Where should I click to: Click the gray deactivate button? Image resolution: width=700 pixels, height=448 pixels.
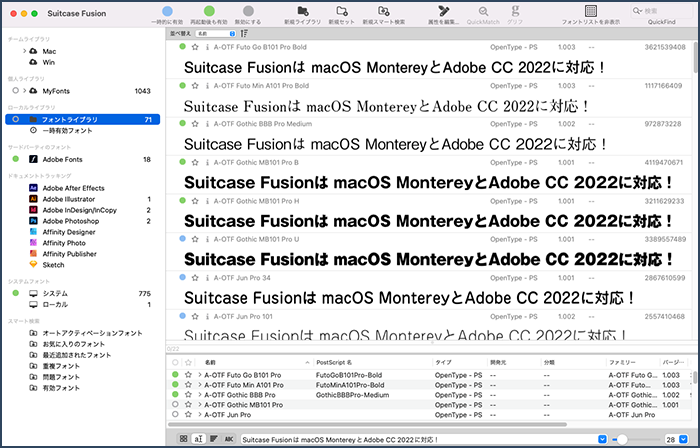[249, 11]
